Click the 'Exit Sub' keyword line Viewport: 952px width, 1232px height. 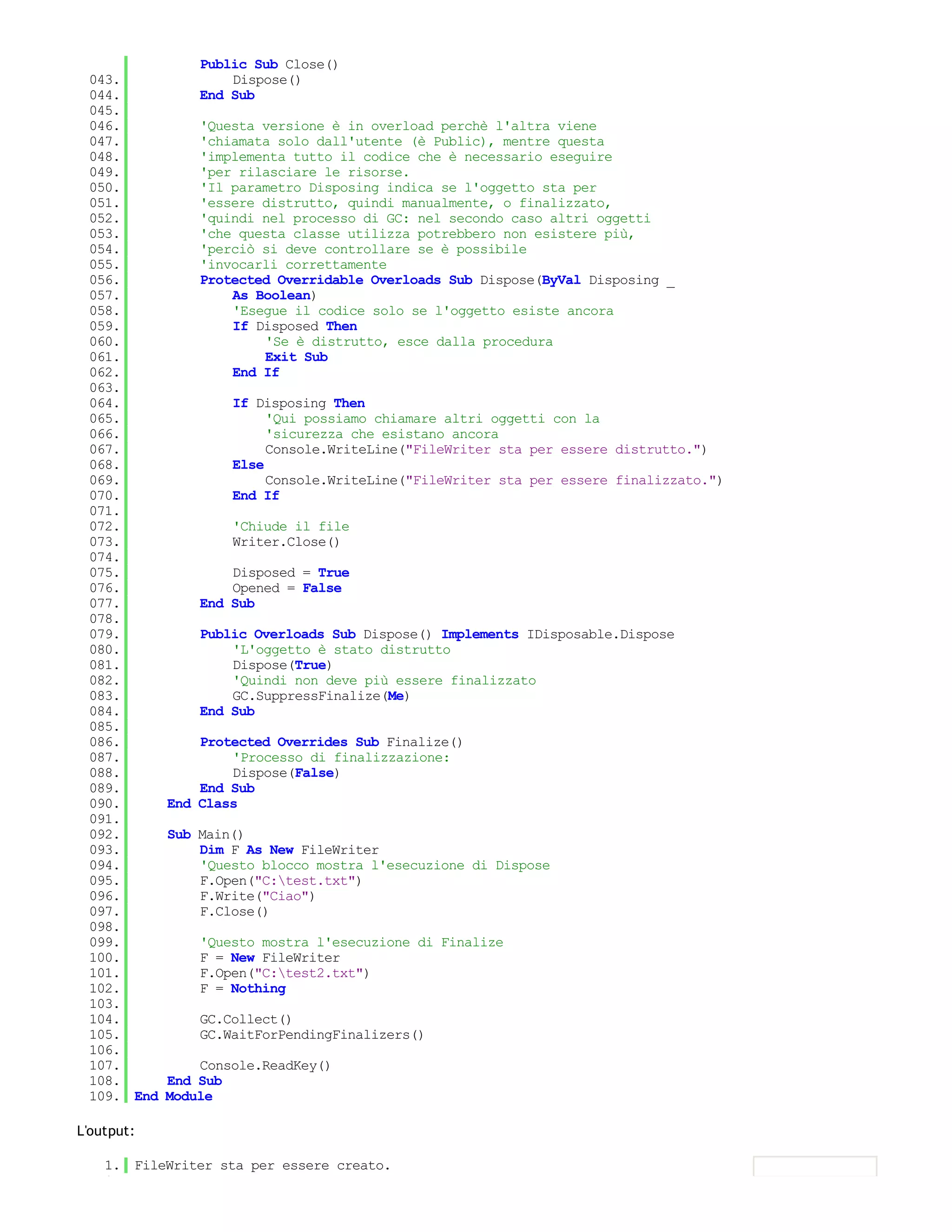pos(296,357)
